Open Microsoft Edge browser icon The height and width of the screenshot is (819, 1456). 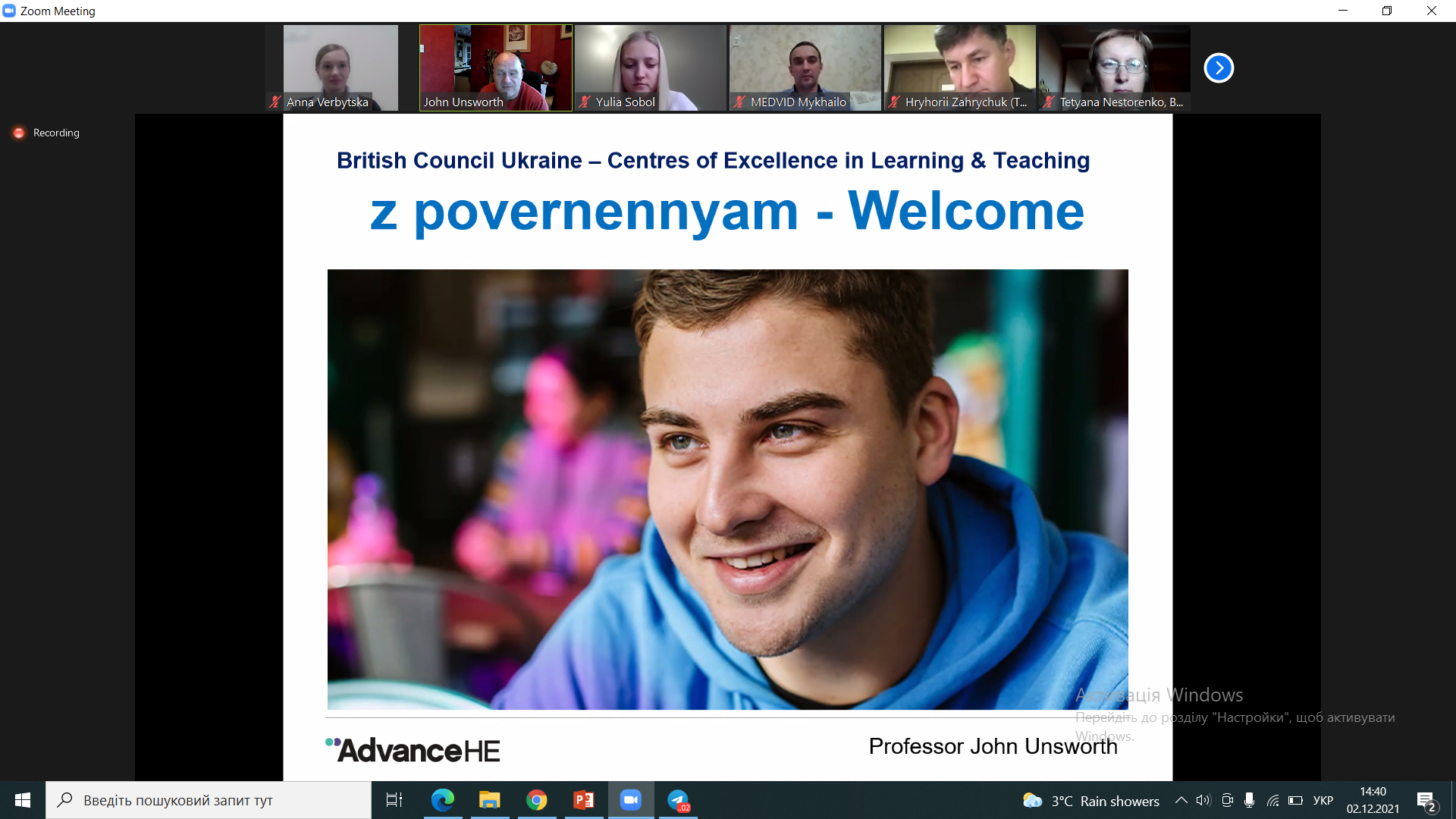click(442, 800)
